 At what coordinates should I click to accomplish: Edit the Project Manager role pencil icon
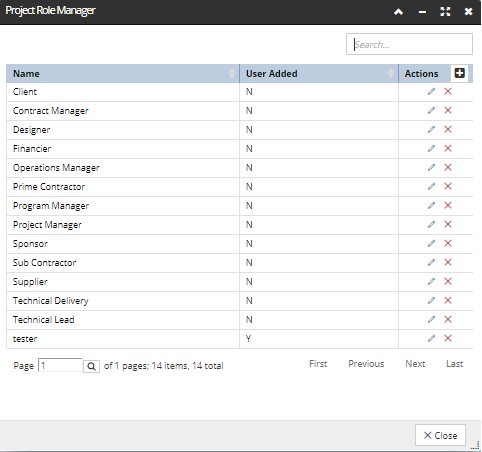point(431,224)
